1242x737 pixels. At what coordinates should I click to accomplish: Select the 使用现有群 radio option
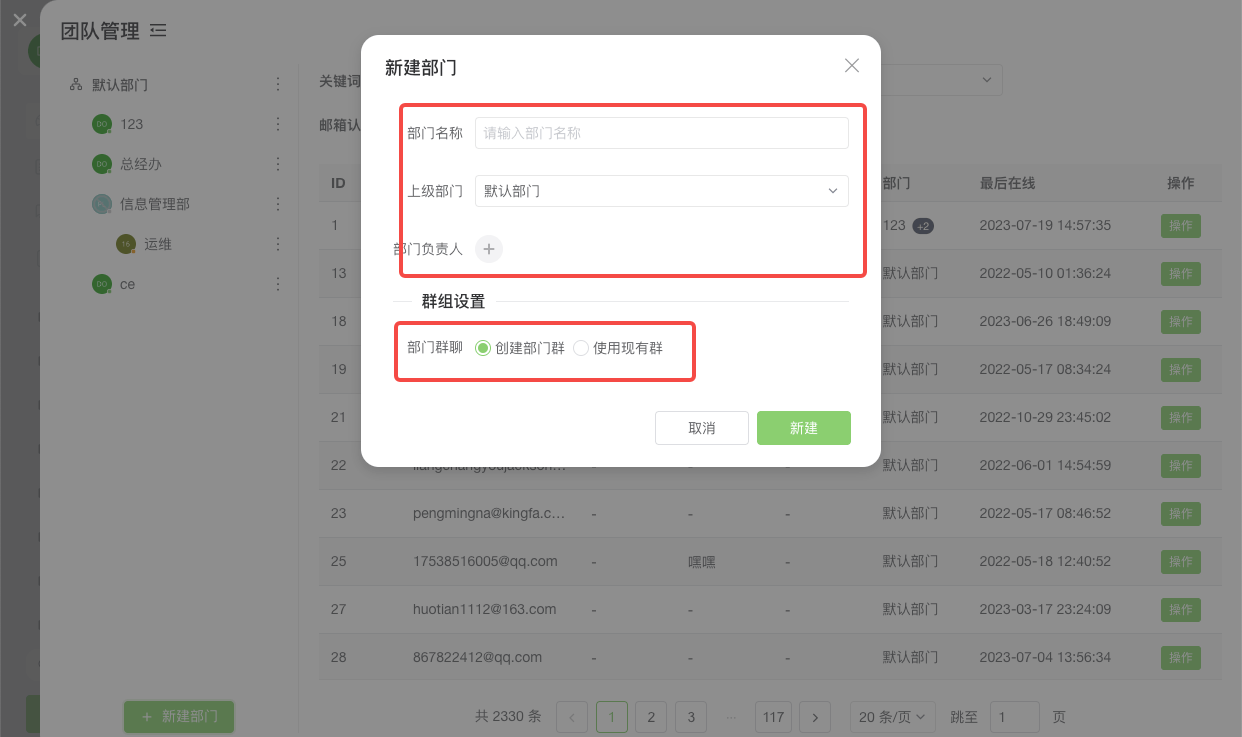(581, 348)
